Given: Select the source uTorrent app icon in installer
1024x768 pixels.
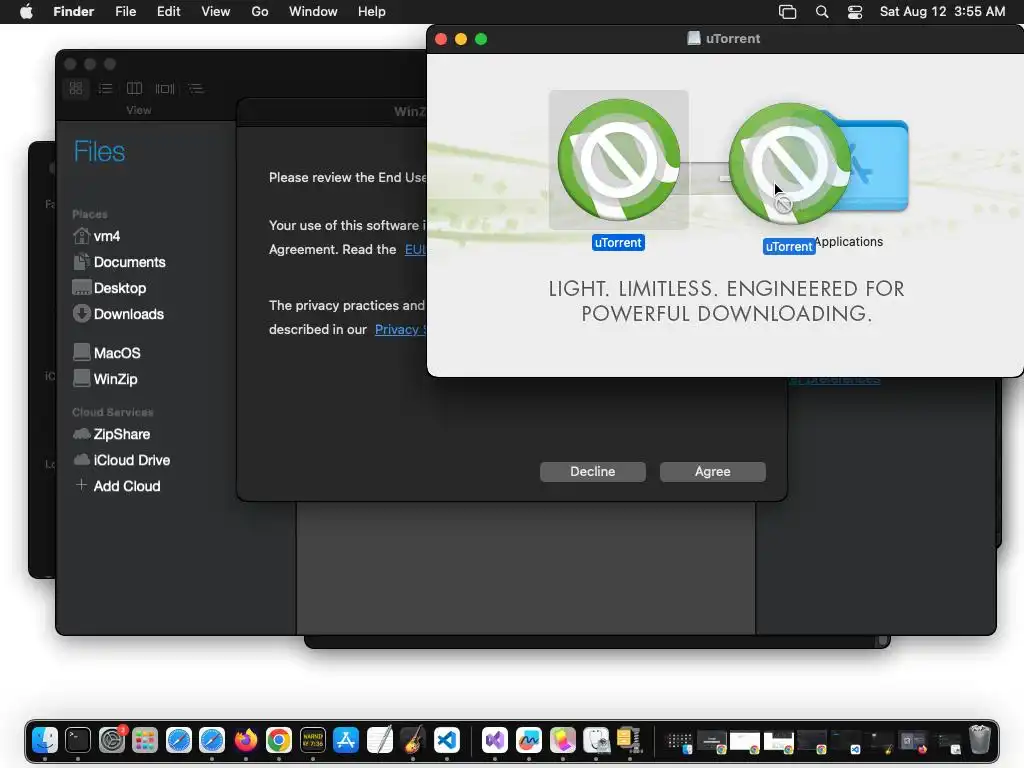Looking at the screenshot, I should pyautogui.click(x=618, y=160).
